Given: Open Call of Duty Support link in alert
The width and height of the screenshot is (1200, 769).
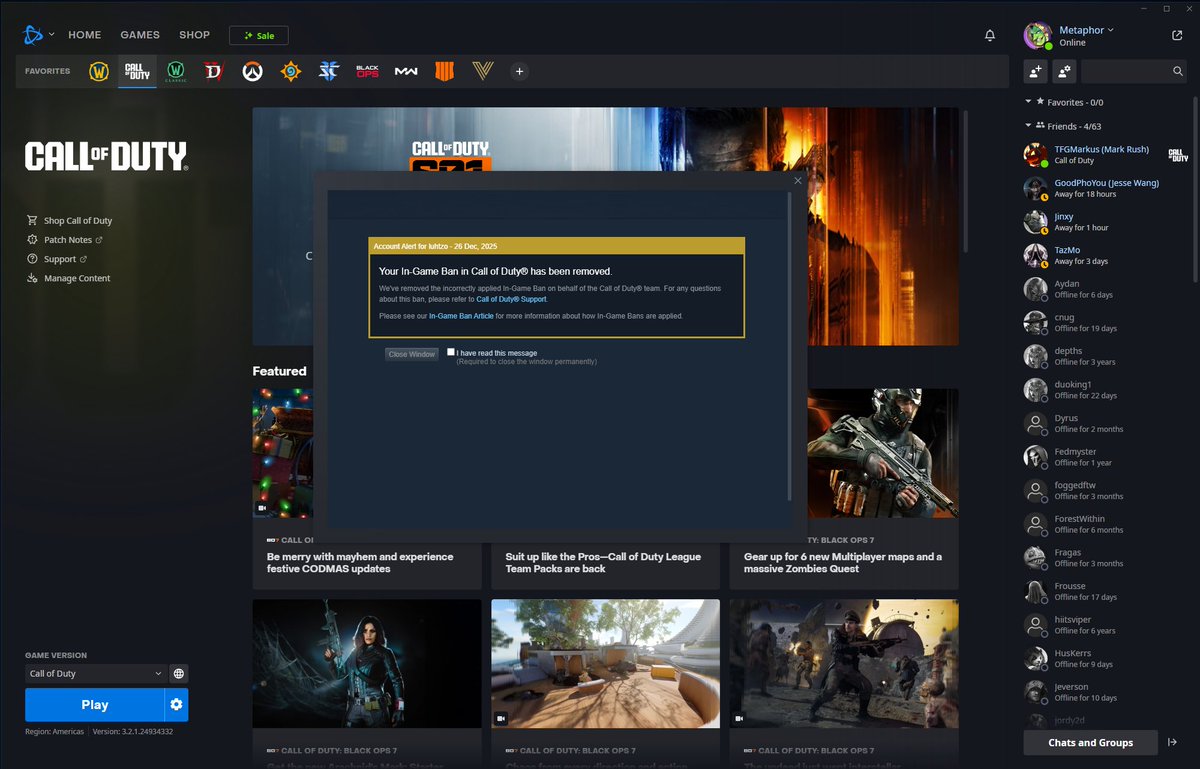Looking at the screenshot, I should (511, 299).
